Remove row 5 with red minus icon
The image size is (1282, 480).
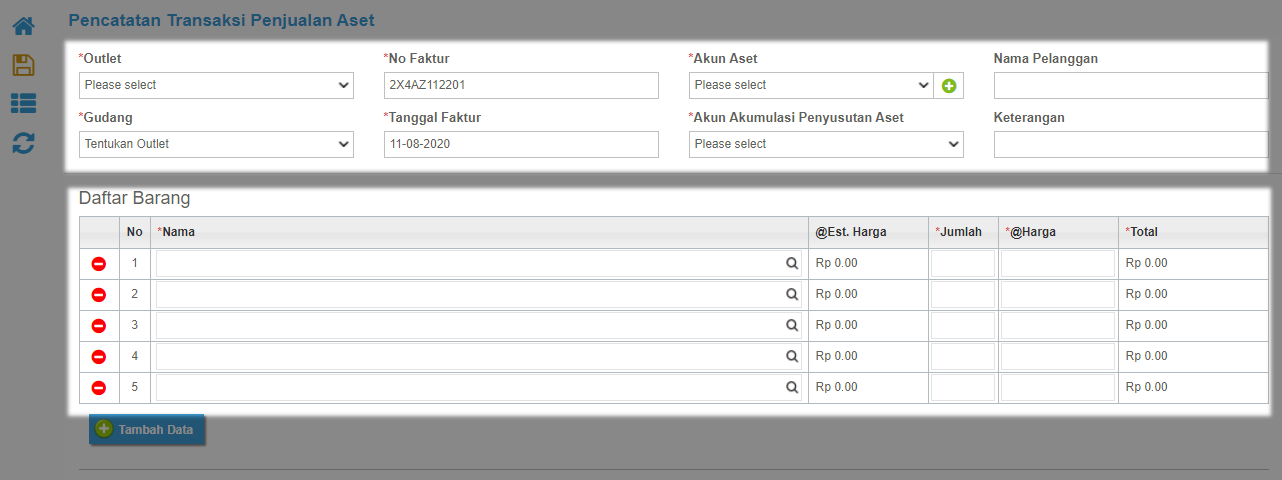pos(99,388)
